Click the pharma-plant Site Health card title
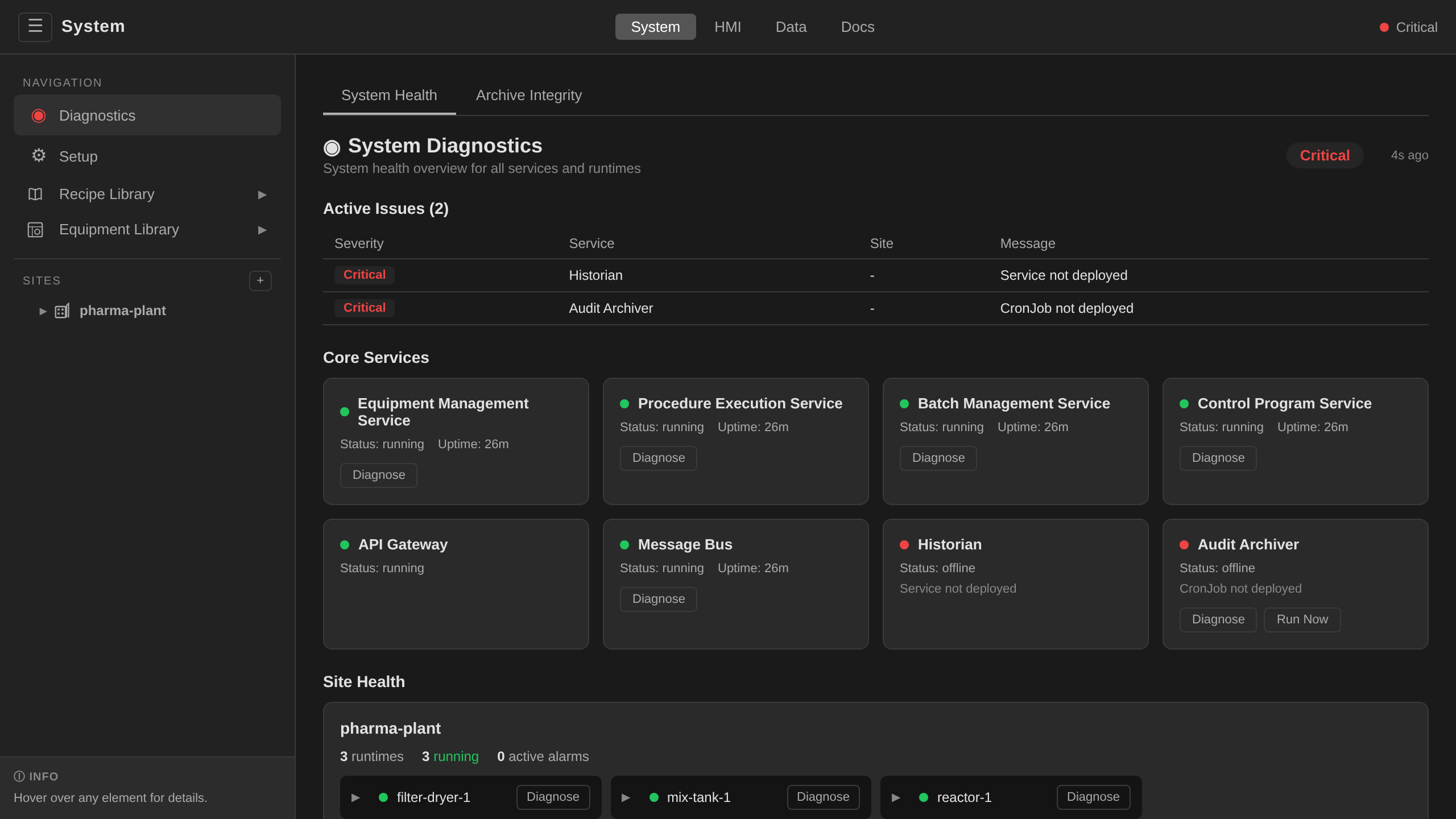The width and height of the screenshot is (1456, 819). [x=390, y=729]
